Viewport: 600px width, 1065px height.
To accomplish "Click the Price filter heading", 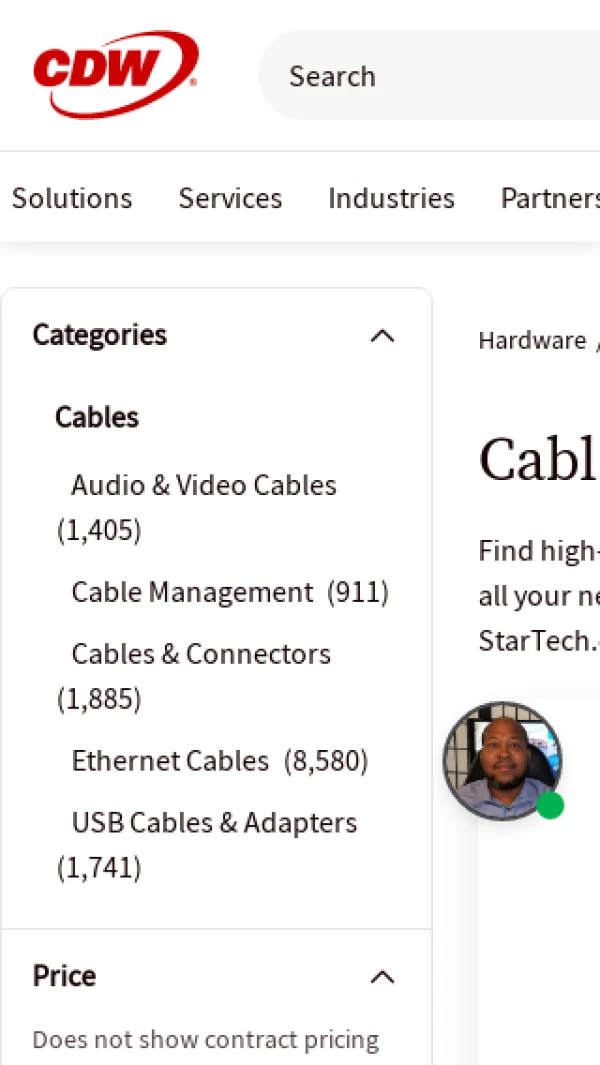I will pos(64,976).
